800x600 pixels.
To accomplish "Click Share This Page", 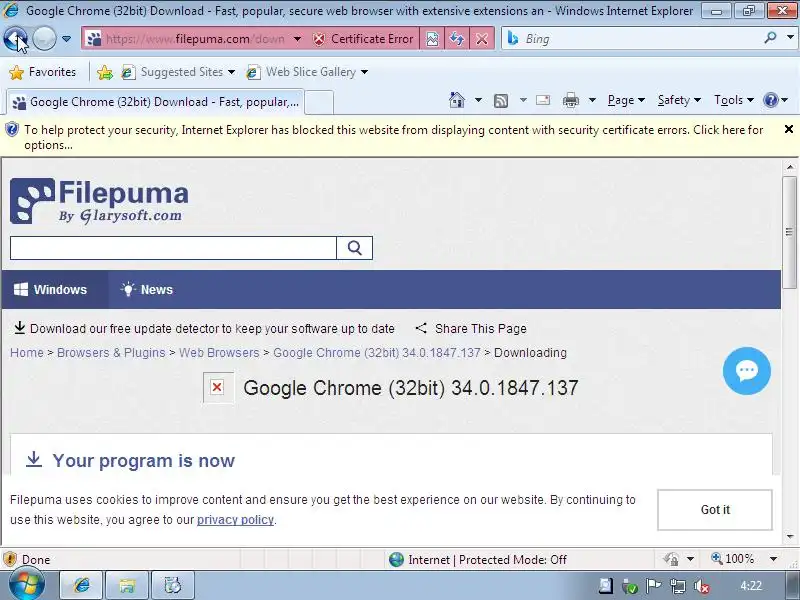I will (470, 329).
